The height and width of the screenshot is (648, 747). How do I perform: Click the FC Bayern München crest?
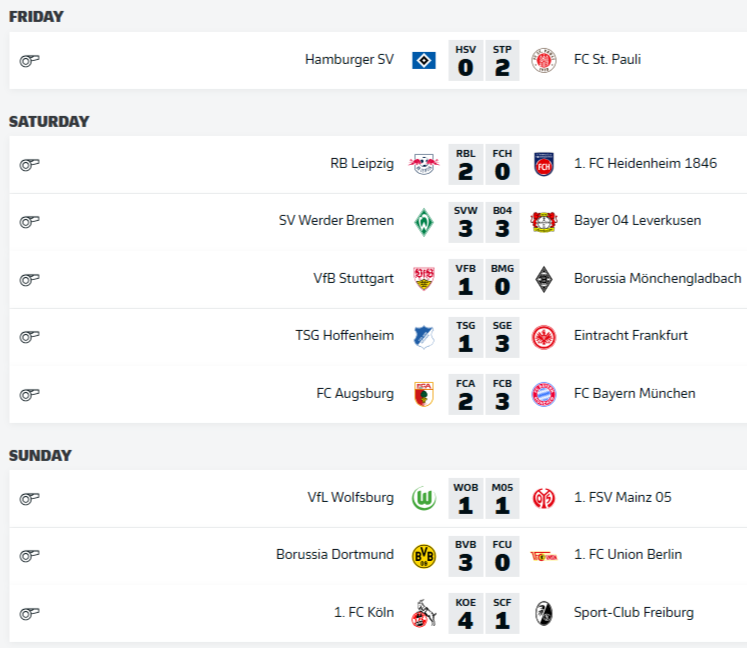(543, 394)
